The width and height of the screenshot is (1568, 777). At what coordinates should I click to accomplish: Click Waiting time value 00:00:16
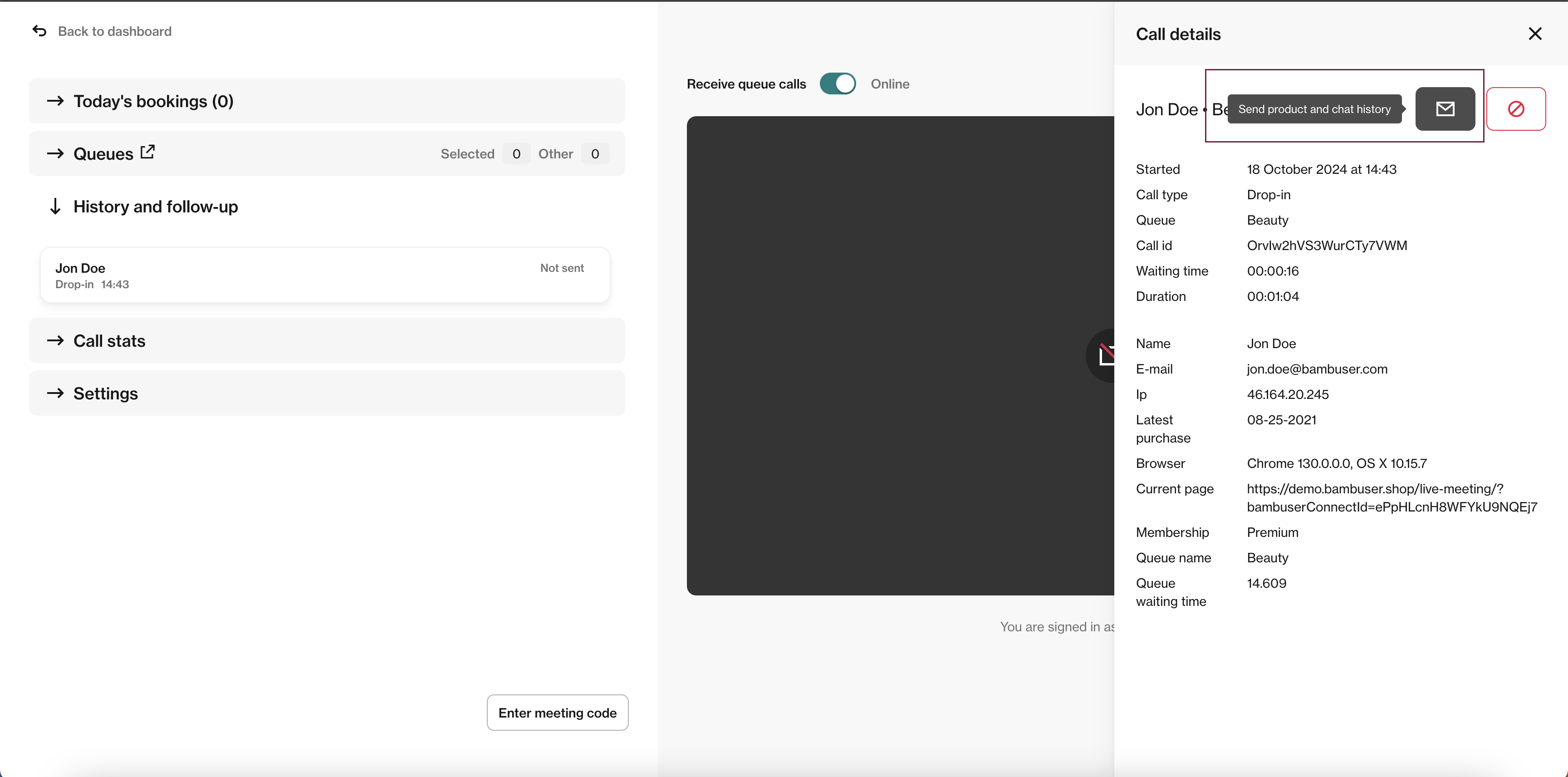(x=1272, y=271)
